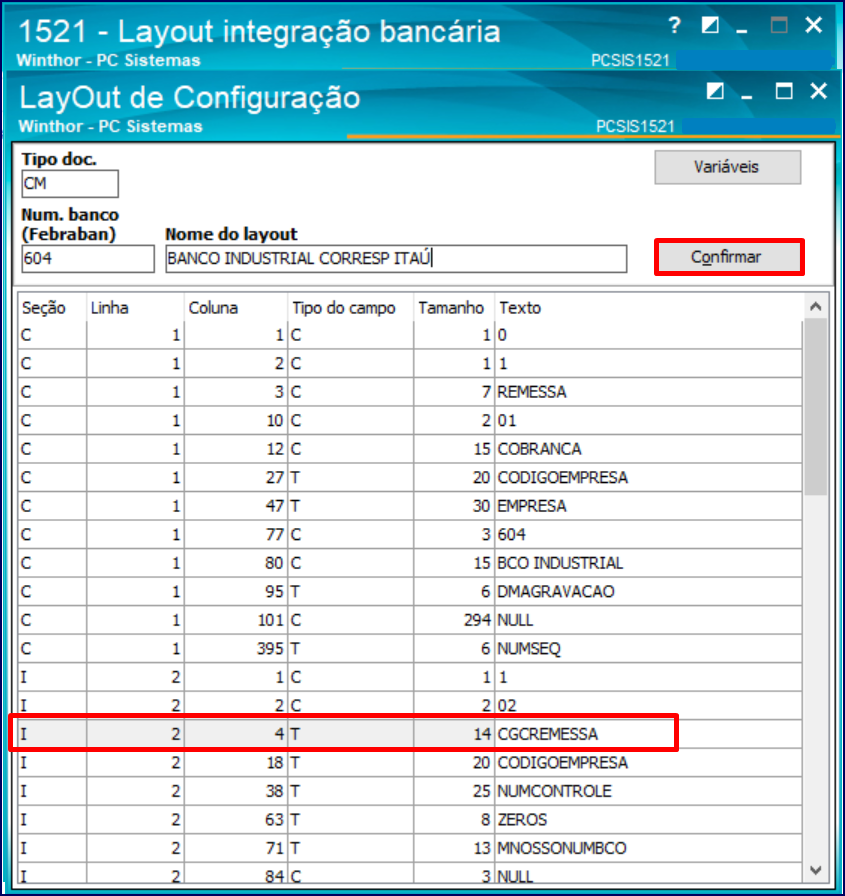This screenshot has height=896, width=845.
Task: Click the Texto column header
Action: point(648,308)
